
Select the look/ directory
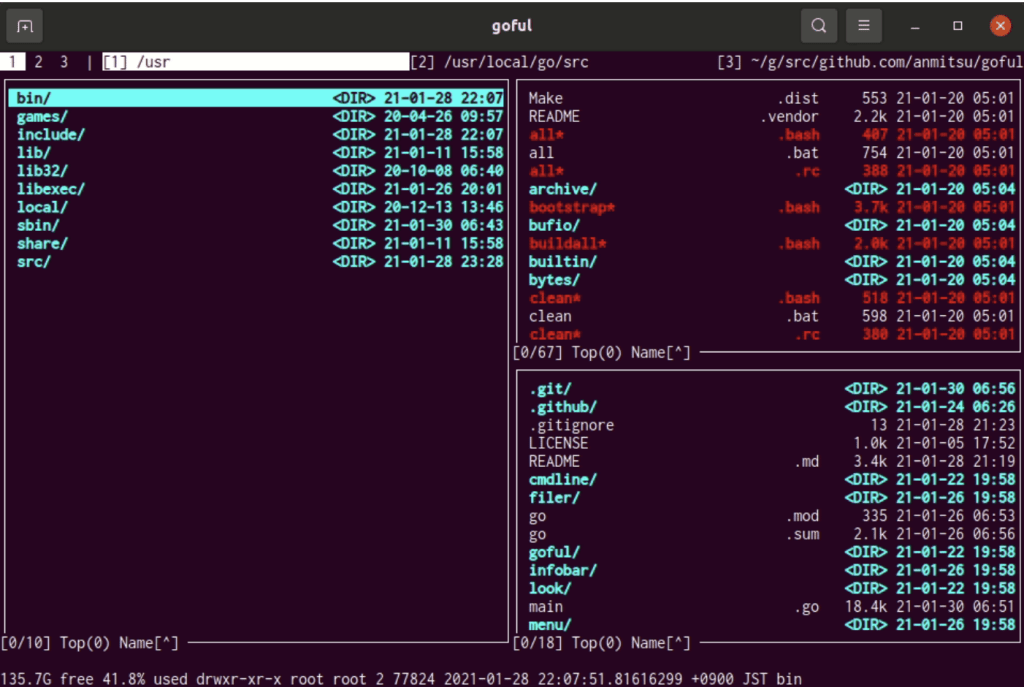tap(771, 589)
